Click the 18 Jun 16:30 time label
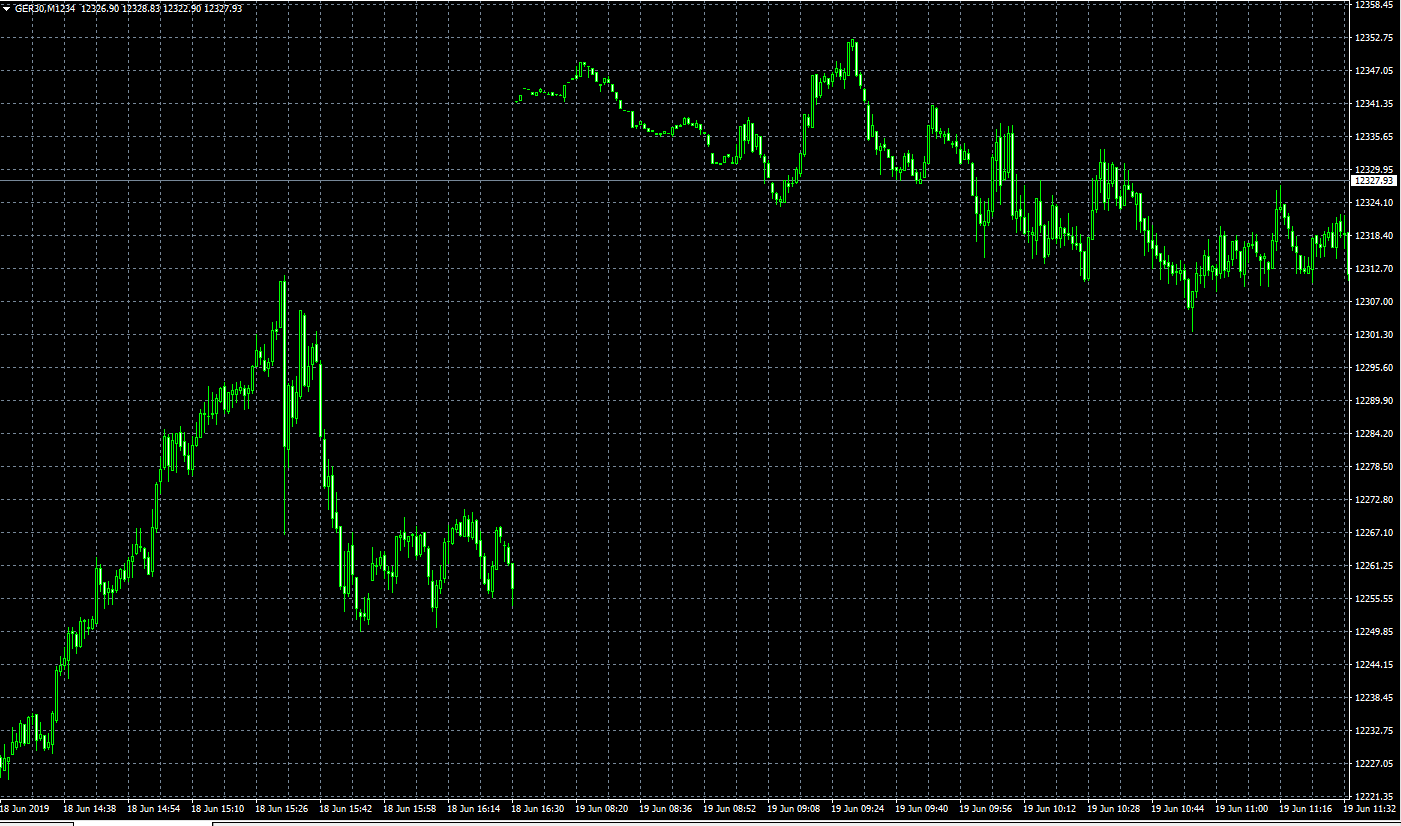 (537, 808)
